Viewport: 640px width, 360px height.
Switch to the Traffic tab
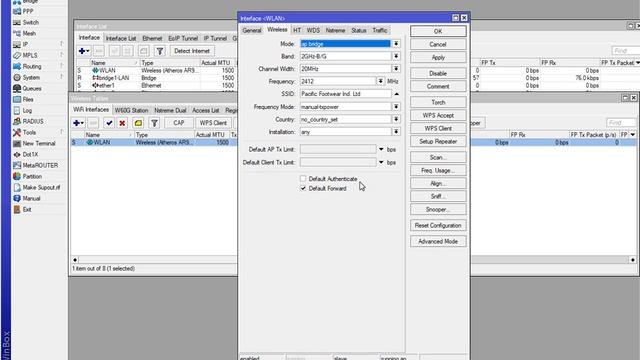pos(380,31)
